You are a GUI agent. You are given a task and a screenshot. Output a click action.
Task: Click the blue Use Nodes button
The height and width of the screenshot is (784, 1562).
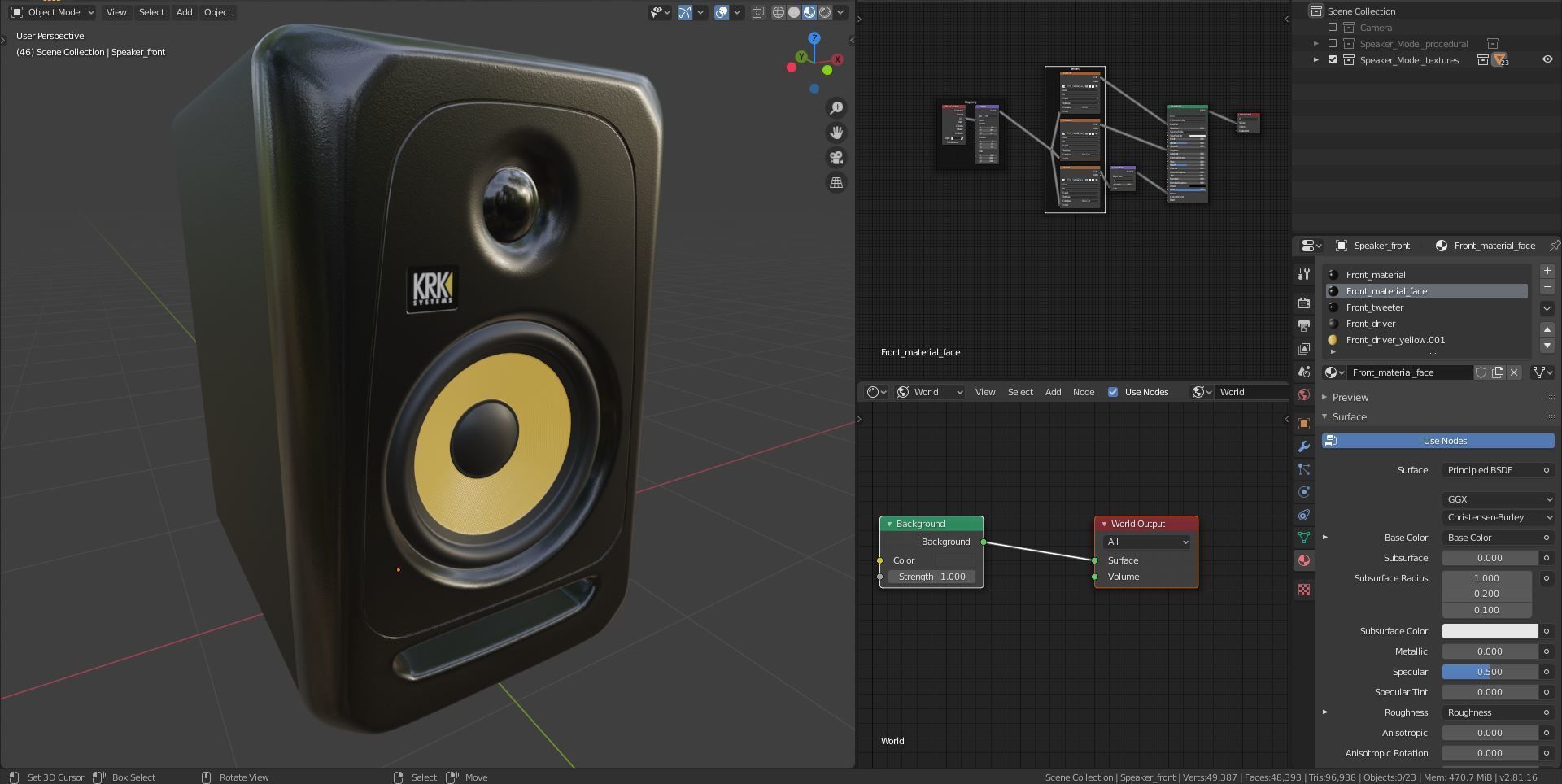[1438, 441]
